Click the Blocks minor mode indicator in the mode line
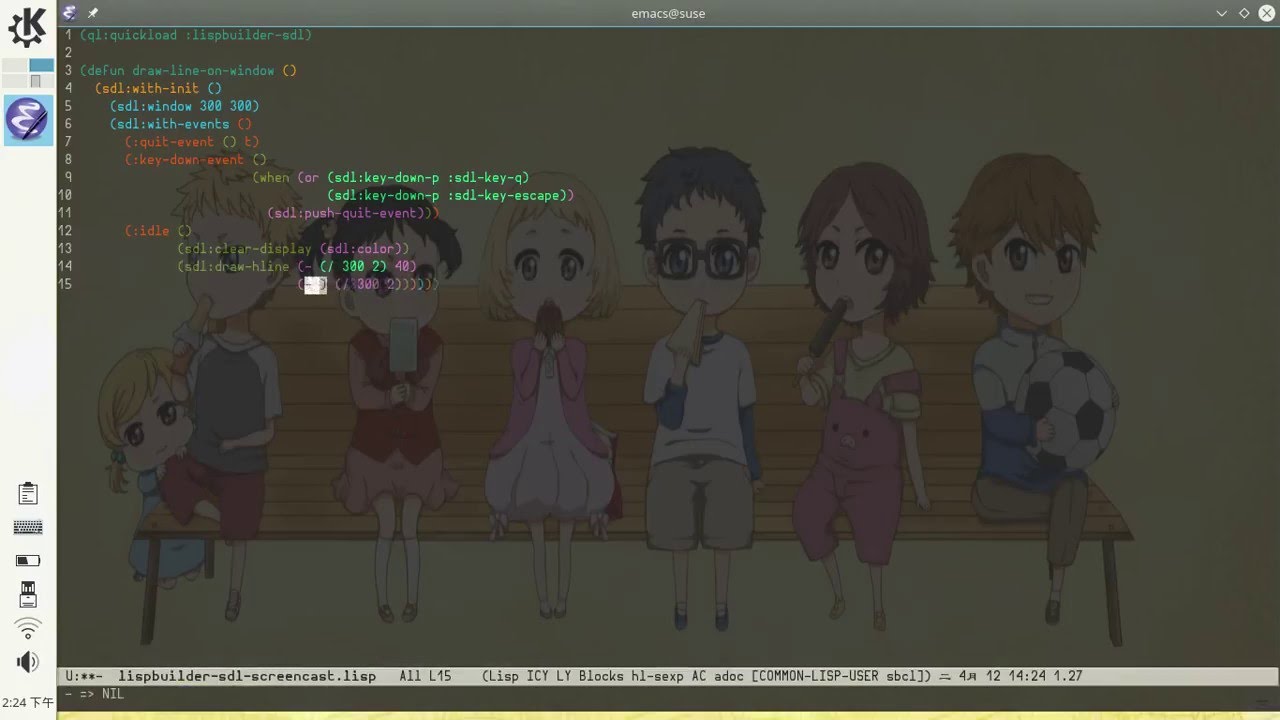The image size is (1280, 720). (602, 676)
